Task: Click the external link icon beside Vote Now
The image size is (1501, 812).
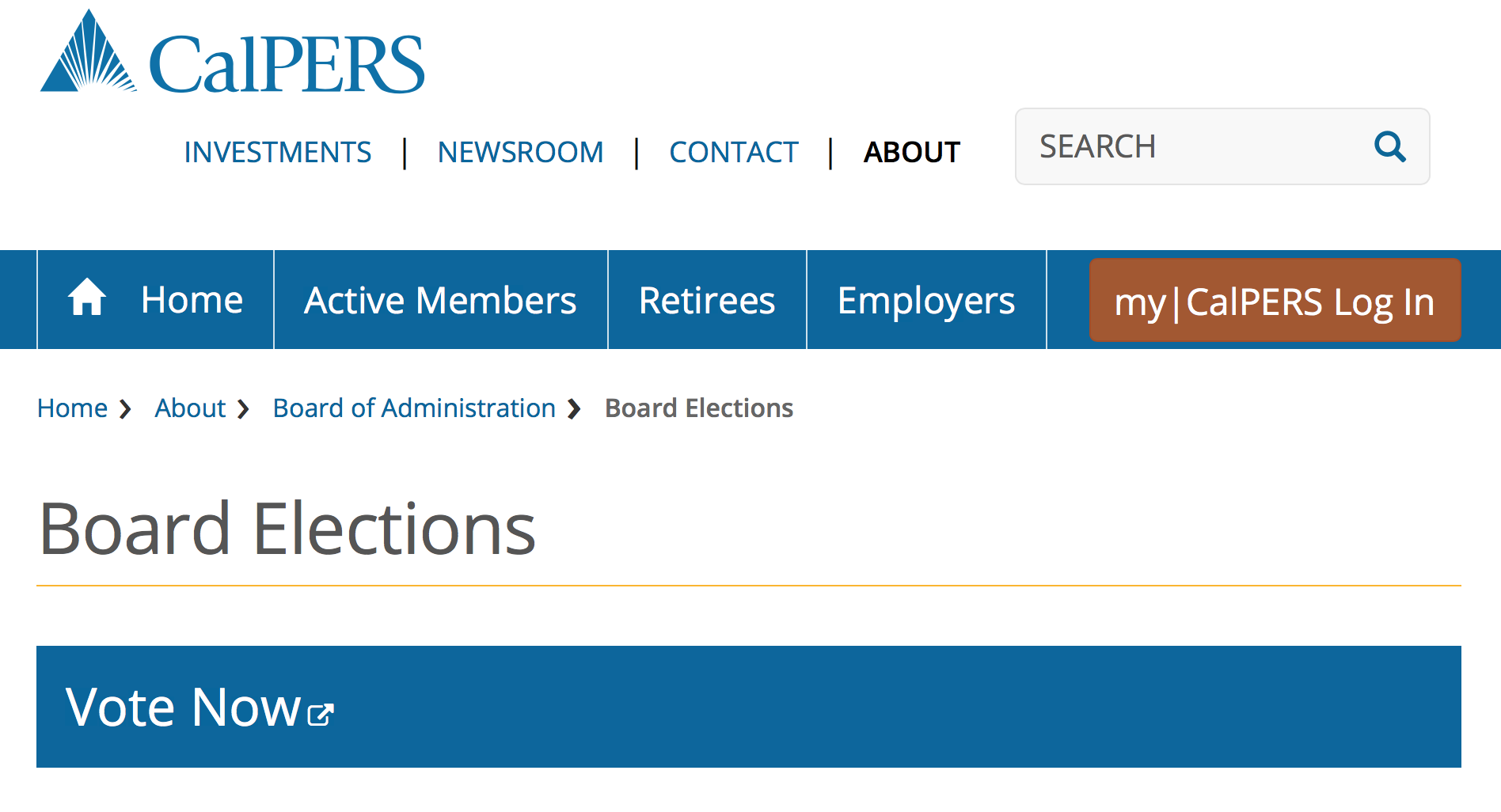Action: point(321,714)
